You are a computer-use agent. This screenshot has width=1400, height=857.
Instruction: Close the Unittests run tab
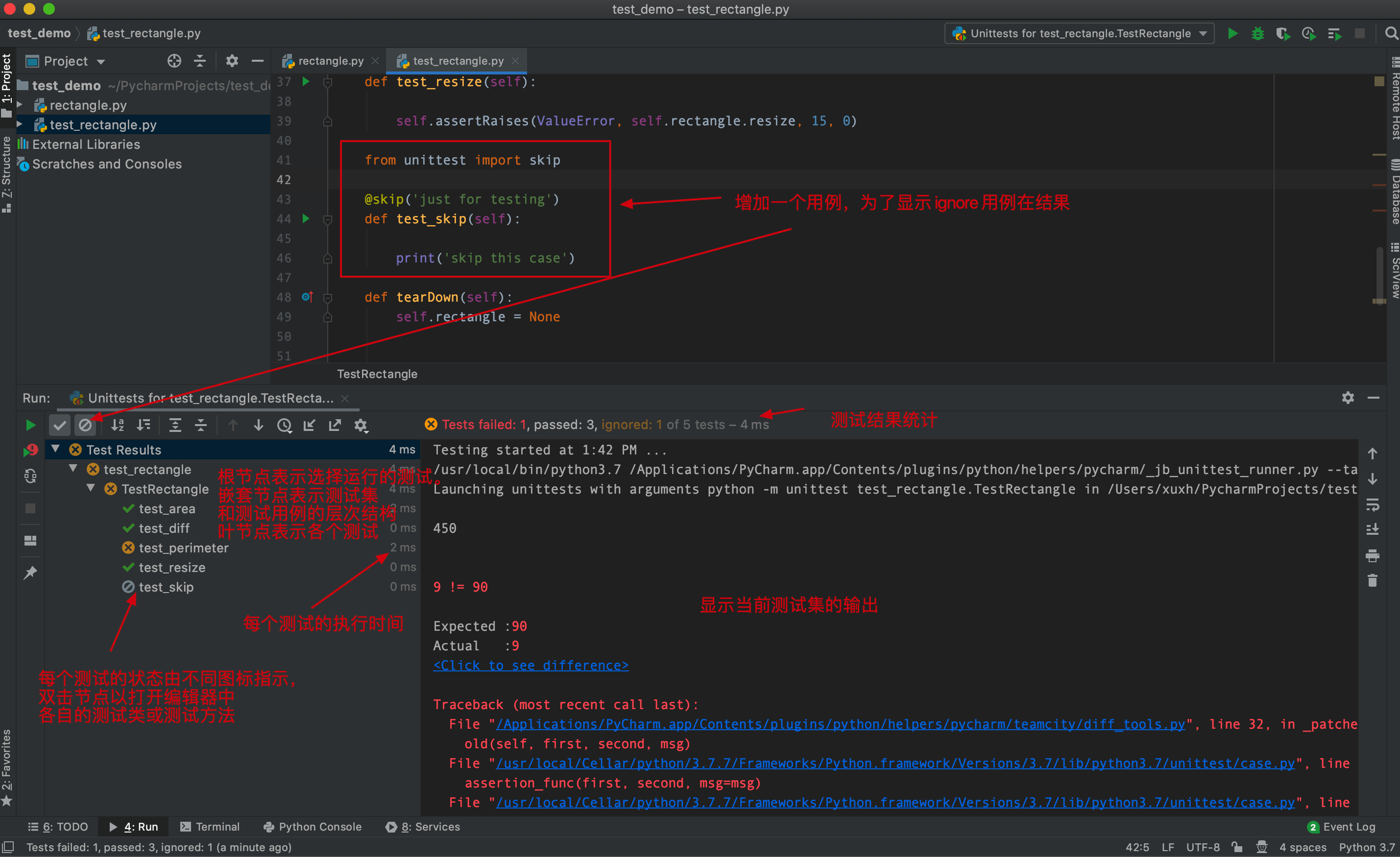[344, 398]
